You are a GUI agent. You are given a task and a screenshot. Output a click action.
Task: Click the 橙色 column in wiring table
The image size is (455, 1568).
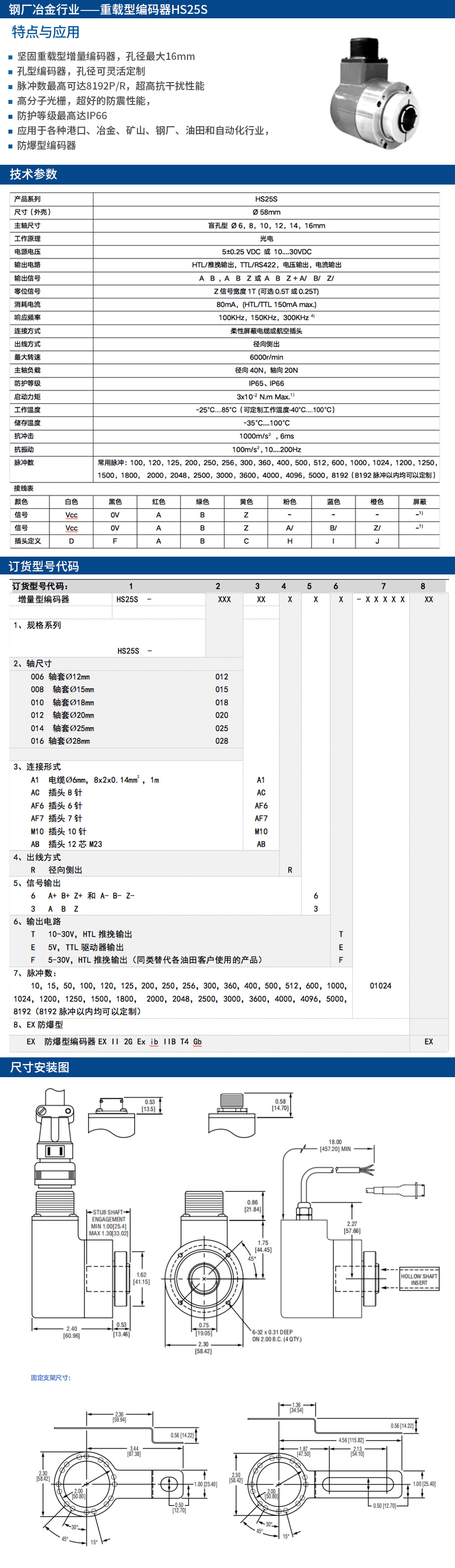pos(376,502)
